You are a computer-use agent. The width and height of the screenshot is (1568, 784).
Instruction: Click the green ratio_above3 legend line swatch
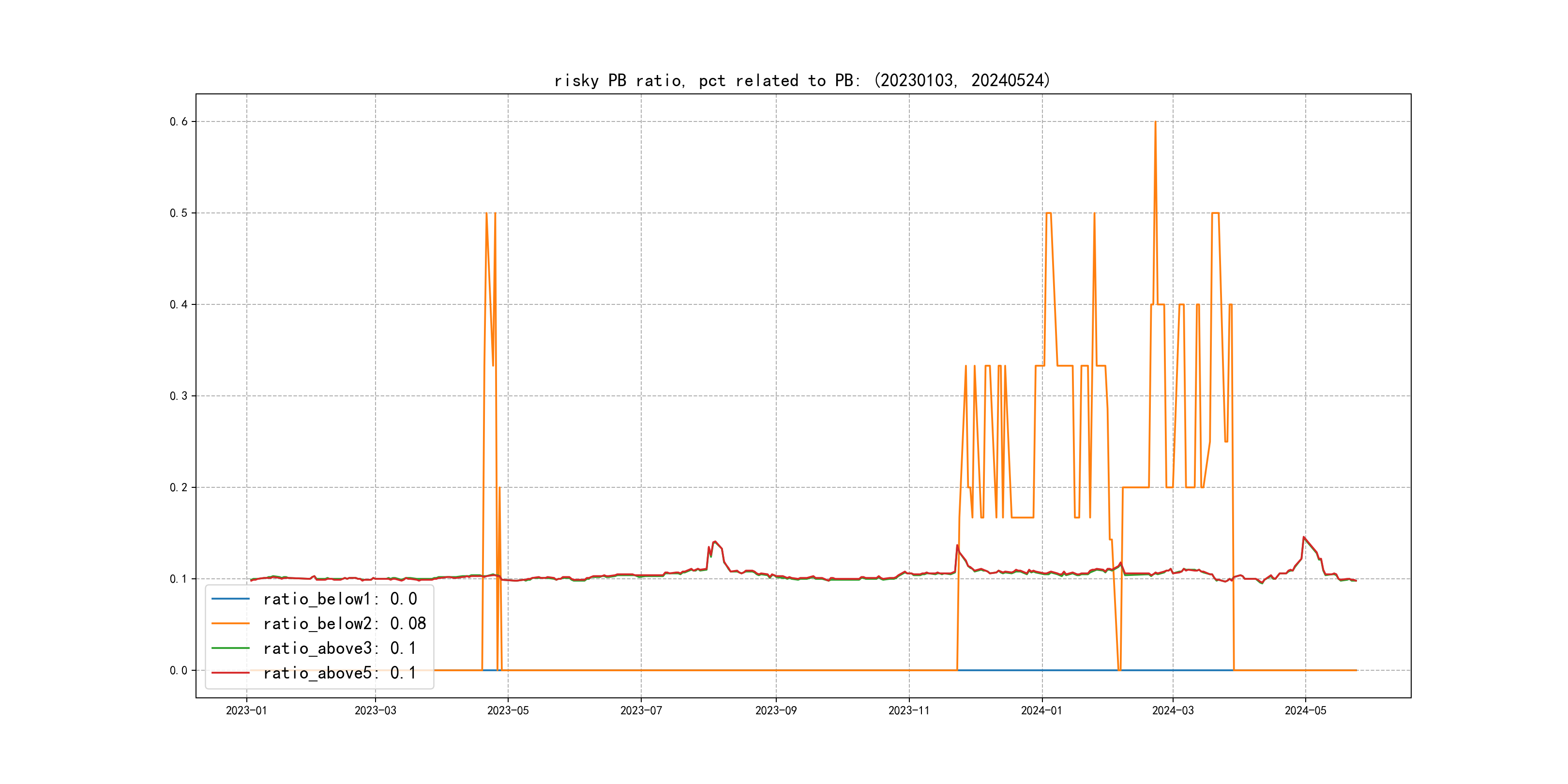click(x=230, y=648)
